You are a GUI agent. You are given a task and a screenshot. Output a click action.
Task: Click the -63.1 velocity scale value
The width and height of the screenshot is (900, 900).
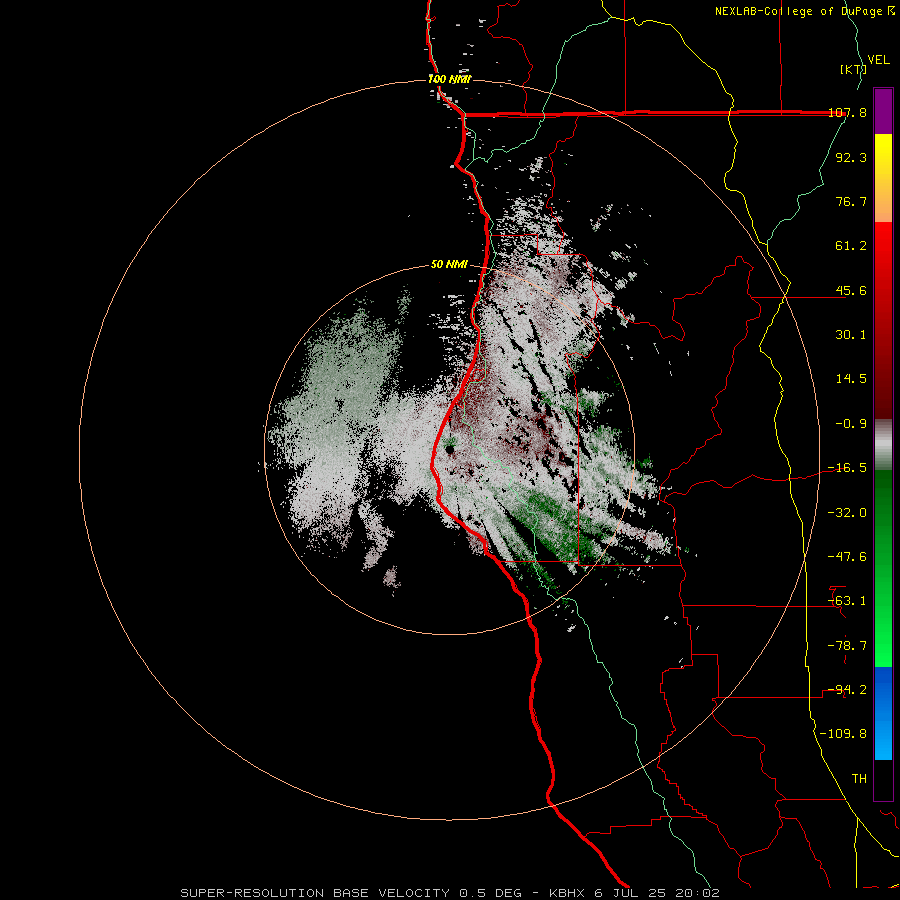(x=847, y=601)
